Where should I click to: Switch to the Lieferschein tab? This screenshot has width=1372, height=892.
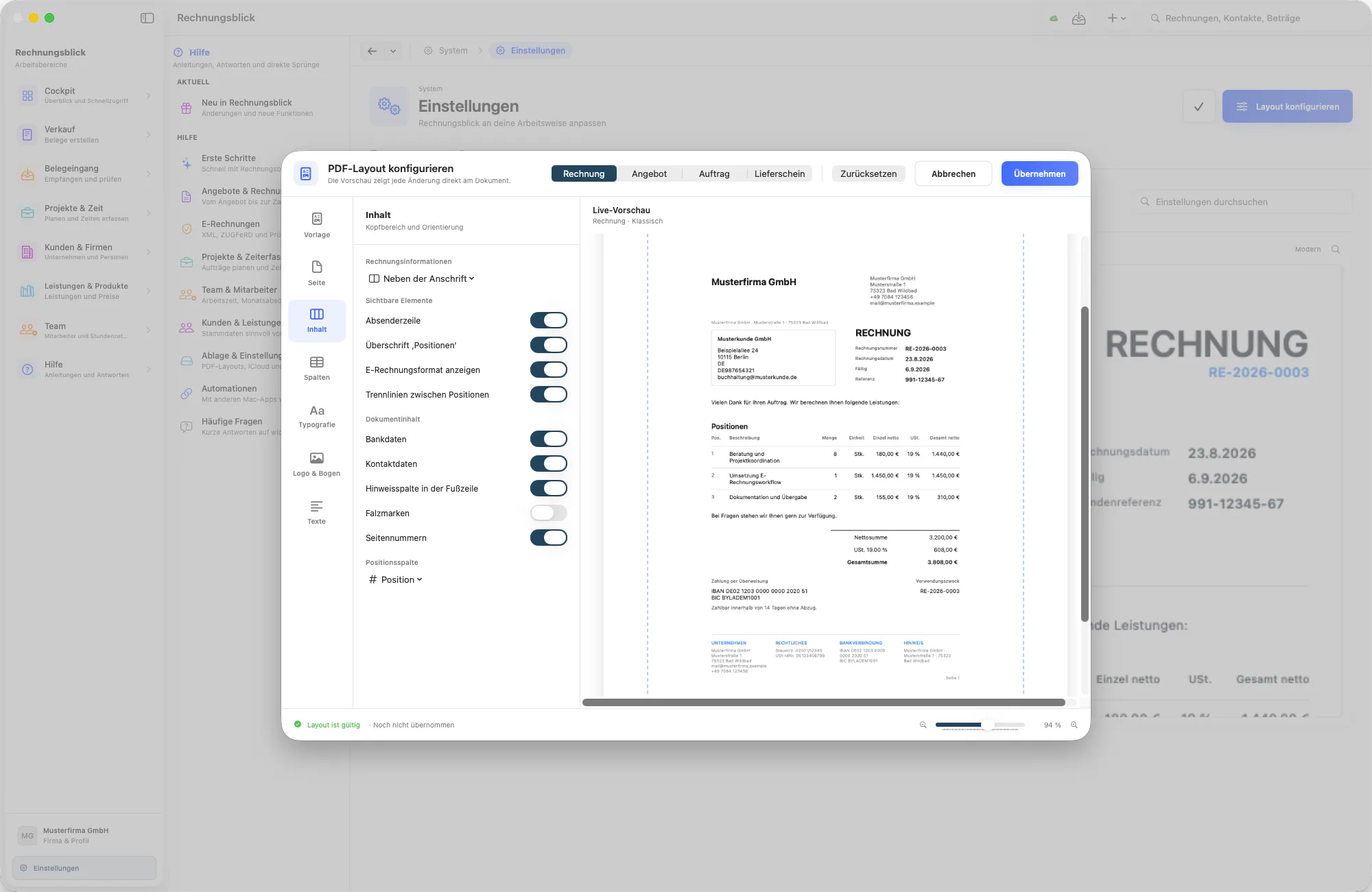pyautogui.click(x=779, y=173)
